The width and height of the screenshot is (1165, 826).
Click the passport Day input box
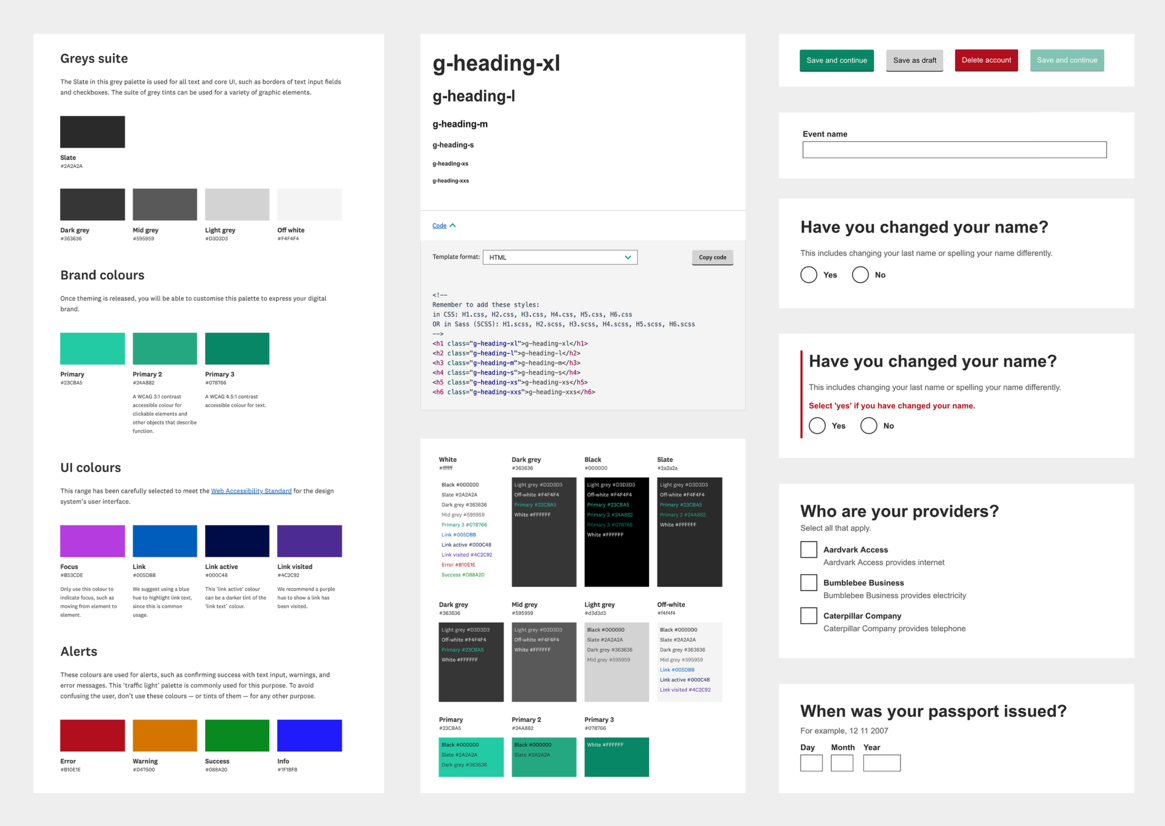(x=811, y=763)
